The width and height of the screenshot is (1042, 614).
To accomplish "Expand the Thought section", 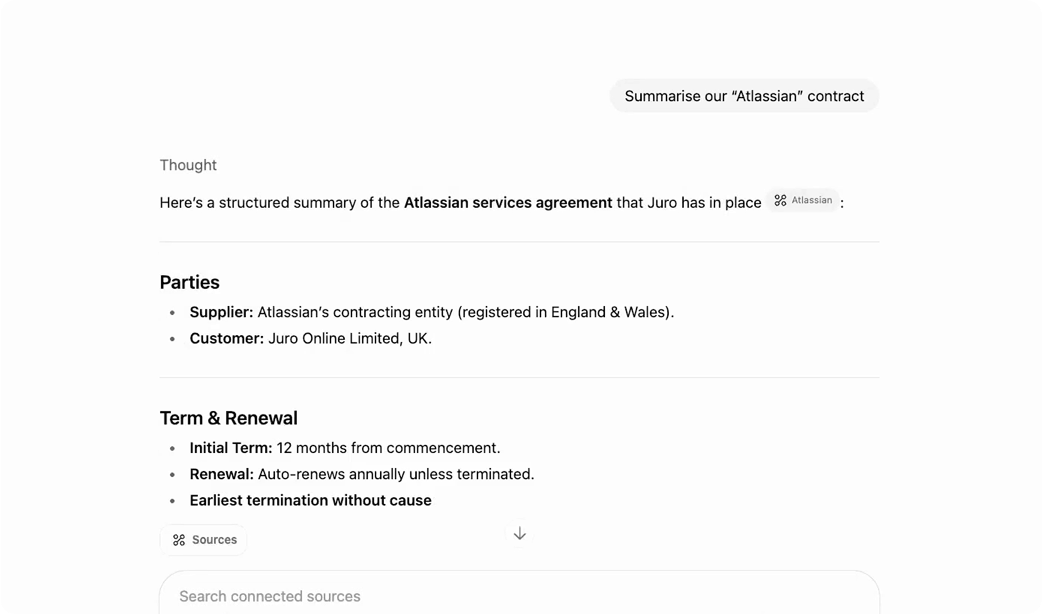I will 188,165.
